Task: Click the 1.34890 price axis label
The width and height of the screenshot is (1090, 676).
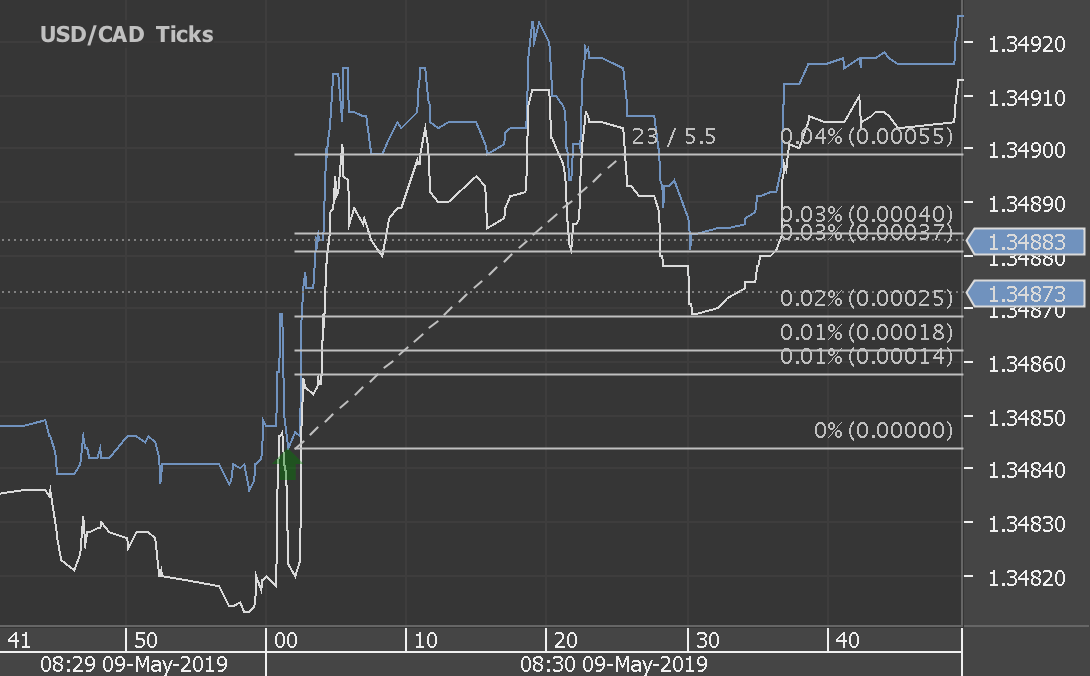Action: tap(1027, 204)
